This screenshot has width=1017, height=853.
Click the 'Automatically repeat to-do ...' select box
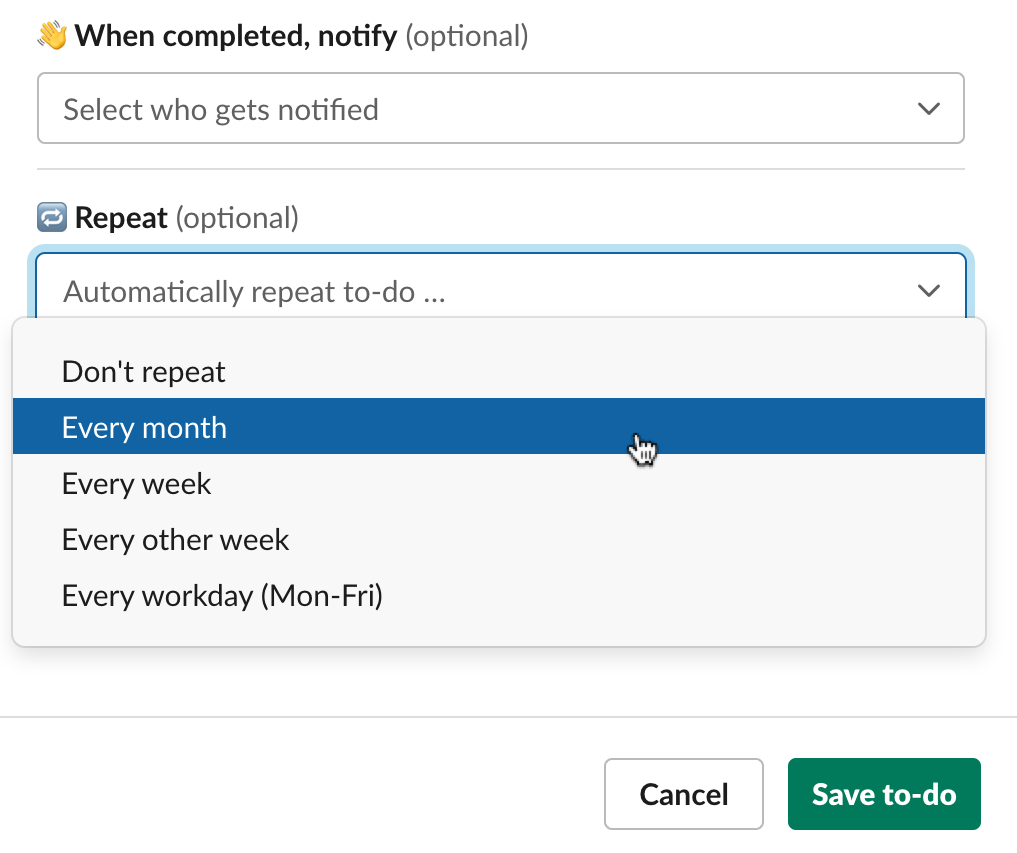tap(501, 286)
